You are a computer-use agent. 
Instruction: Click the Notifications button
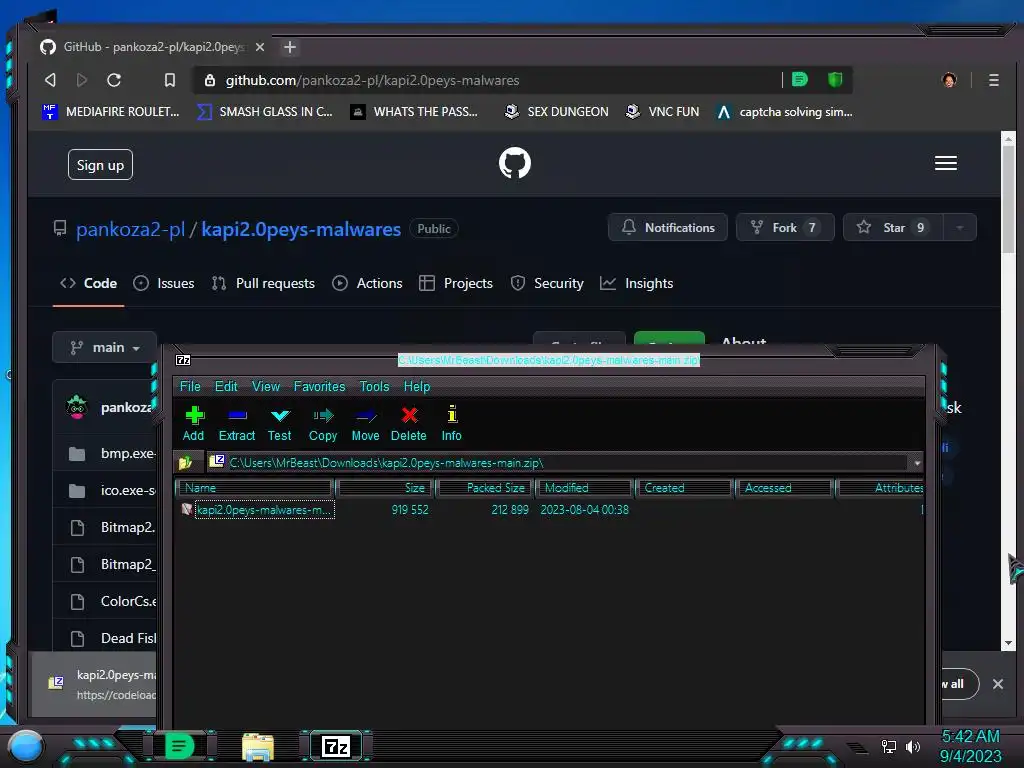(x=667, y=227)
